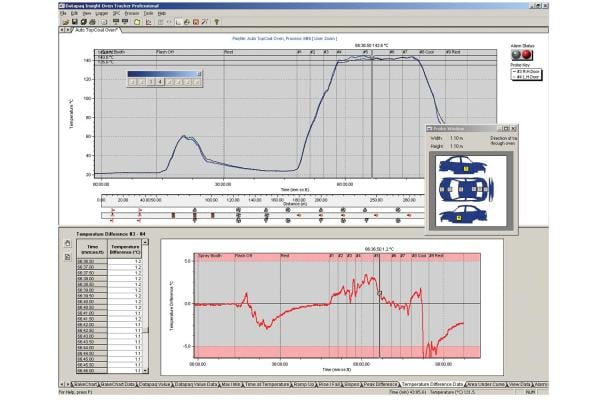Click the lock icon beside Temperature Difference table
600x400 pixels.
68,243
